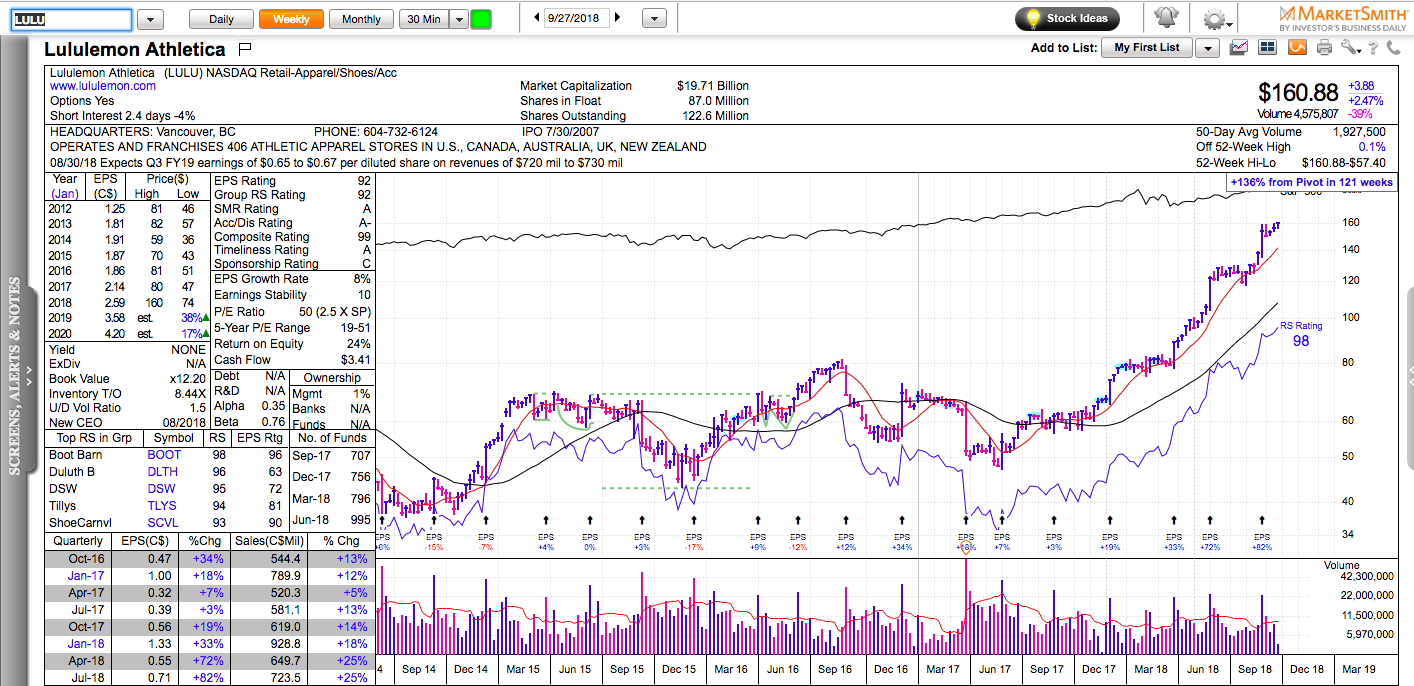Click the P/E Ratio row

pos(293,312)
